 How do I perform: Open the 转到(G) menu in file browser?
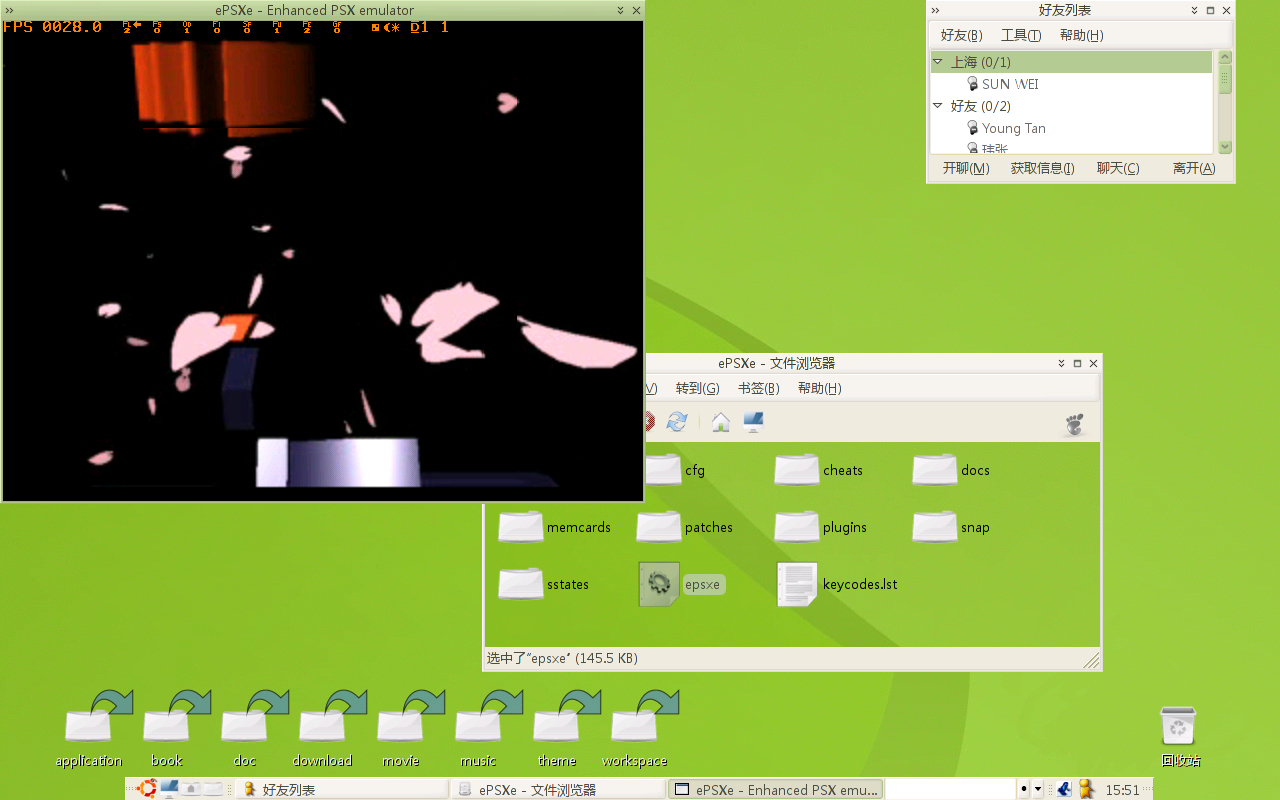click(x=697, y=388)
